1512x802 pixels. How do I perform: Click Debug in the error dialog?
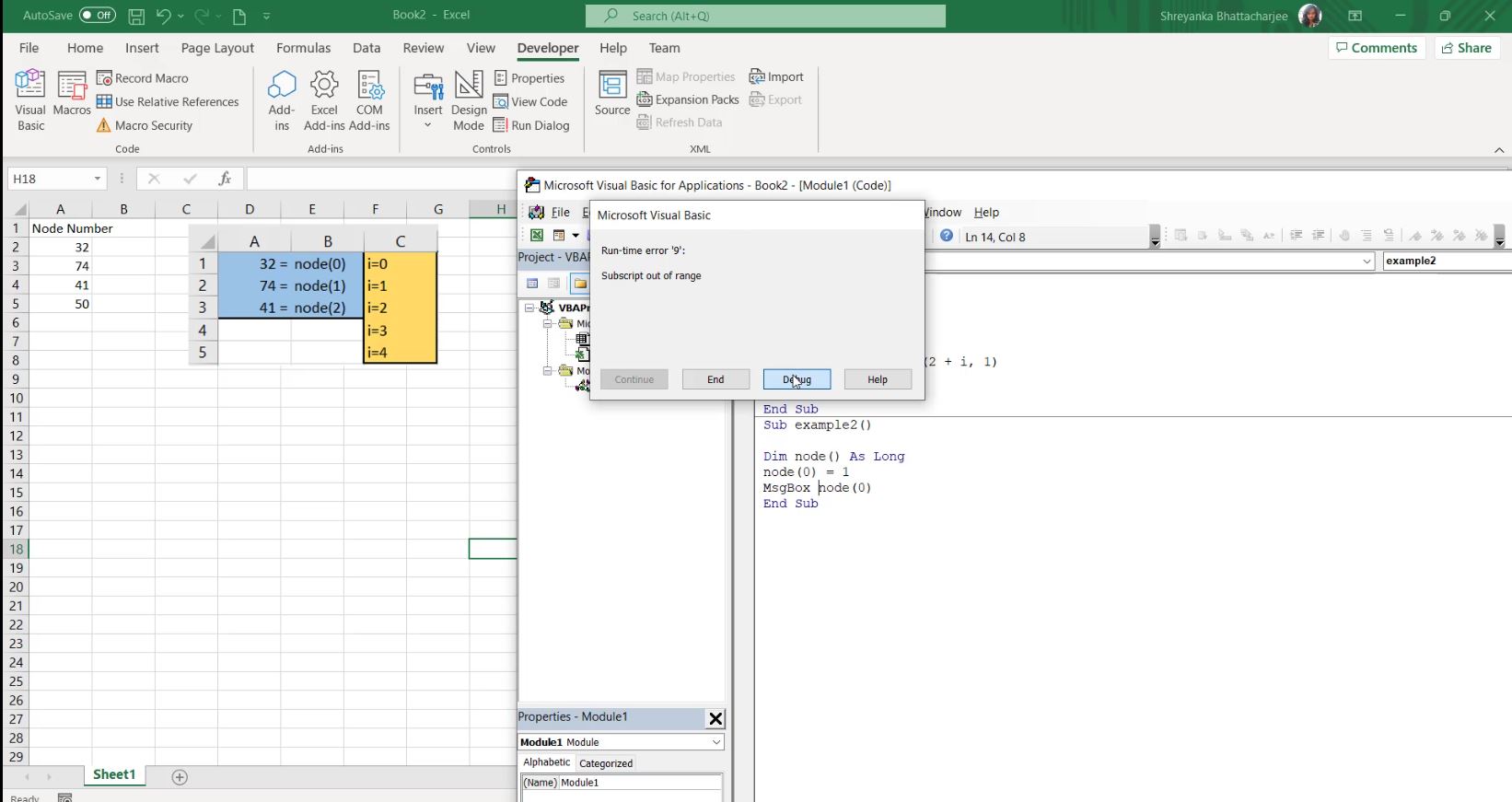pos(797,379)
